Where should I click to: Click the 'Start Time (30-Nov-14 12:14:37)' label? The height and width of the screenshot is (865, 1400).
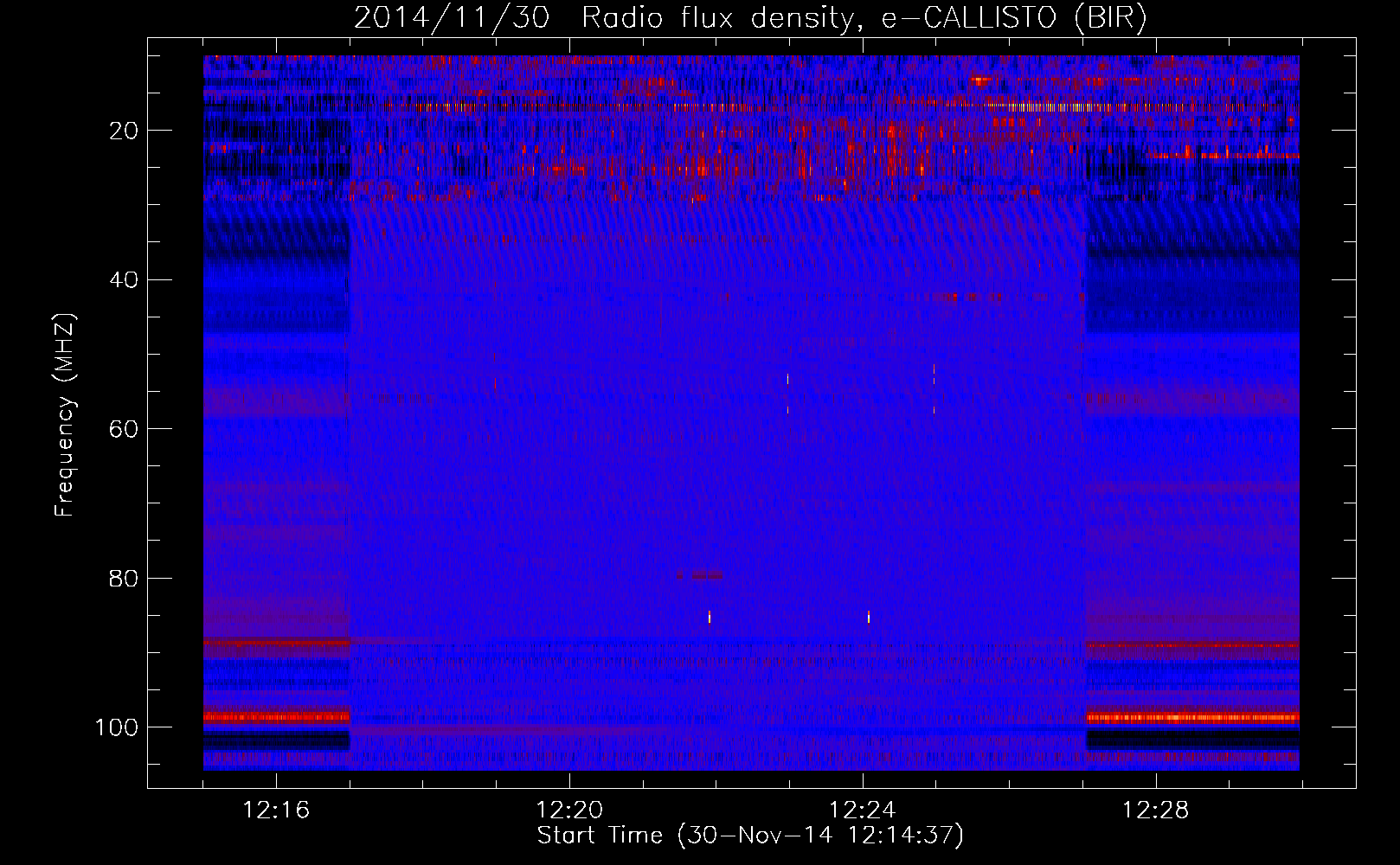[x=750, y=836]
